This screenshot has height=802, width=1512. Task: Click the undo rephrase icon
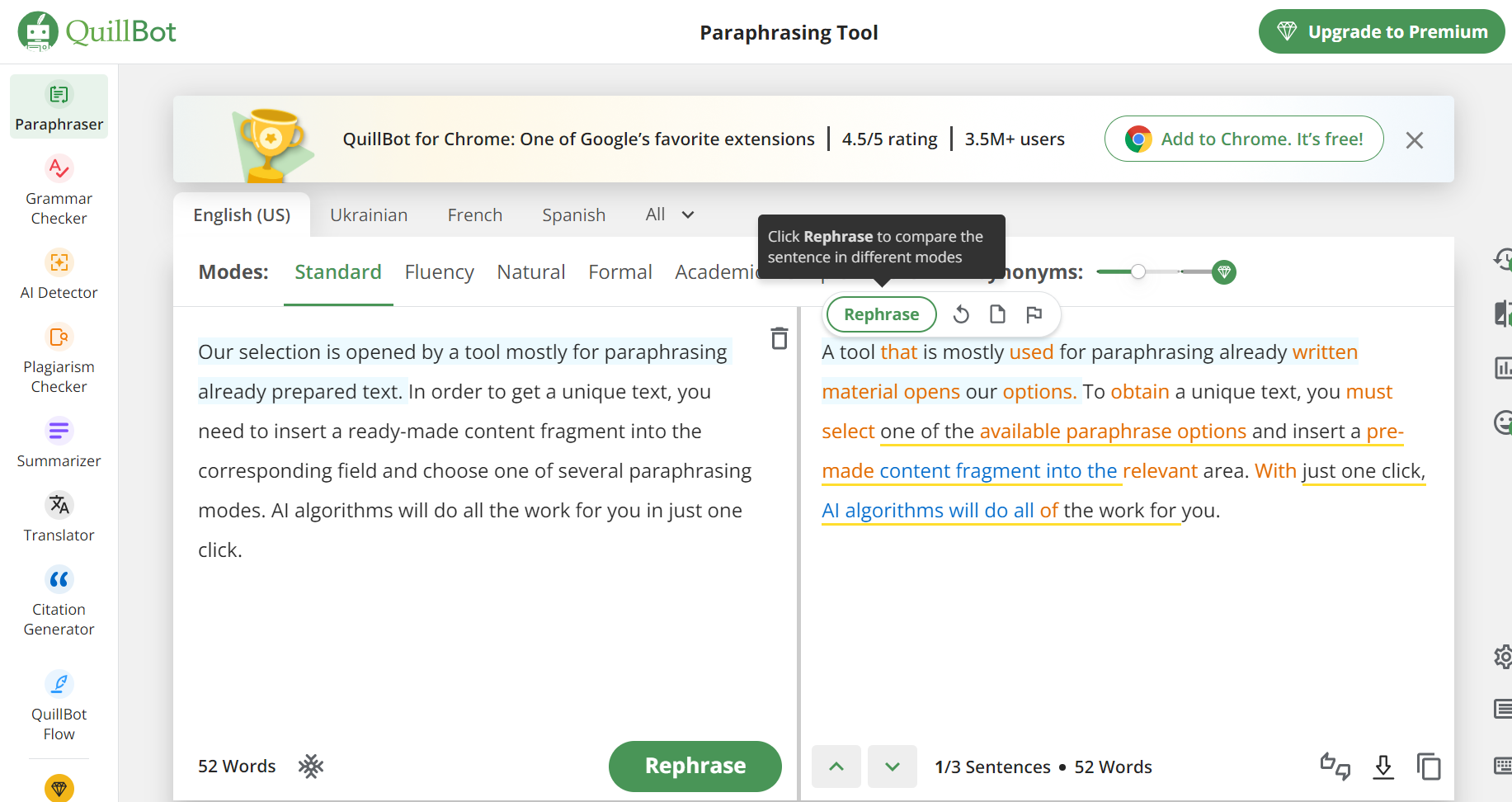click(961, 314)
